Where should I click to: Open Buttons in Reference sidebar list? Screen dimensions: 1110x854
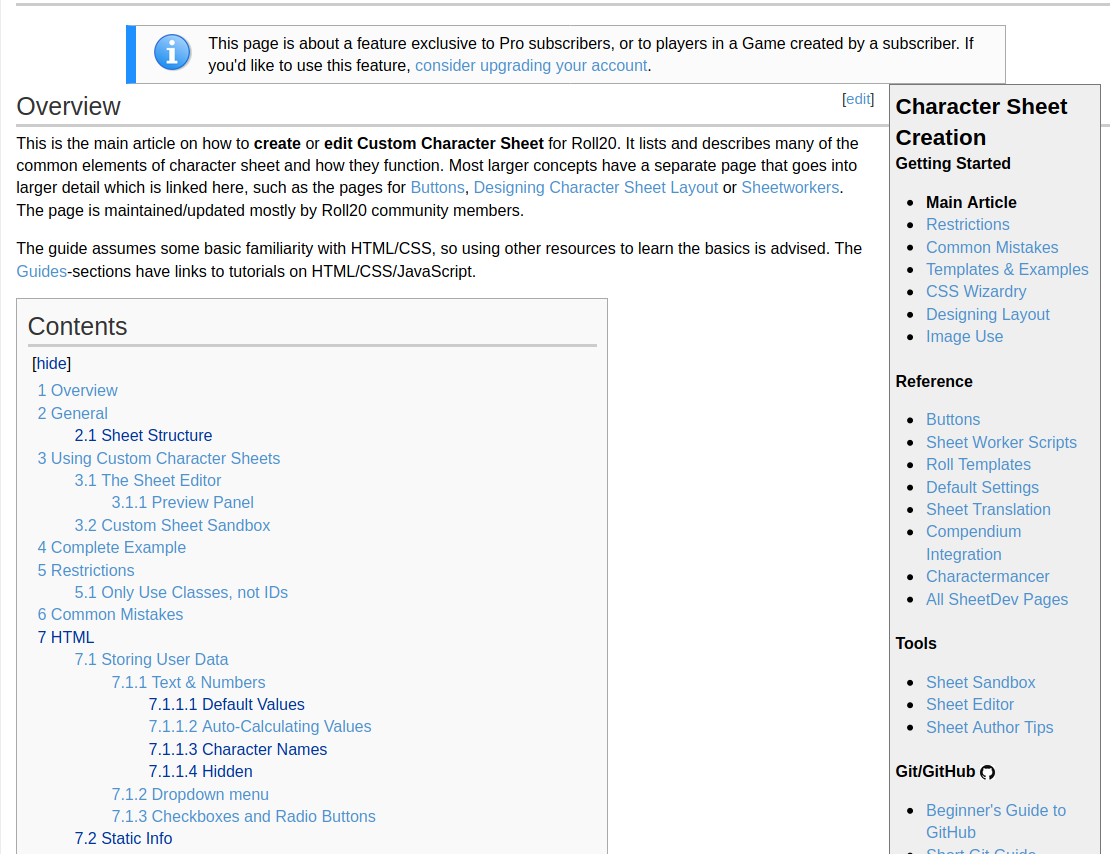953,420
